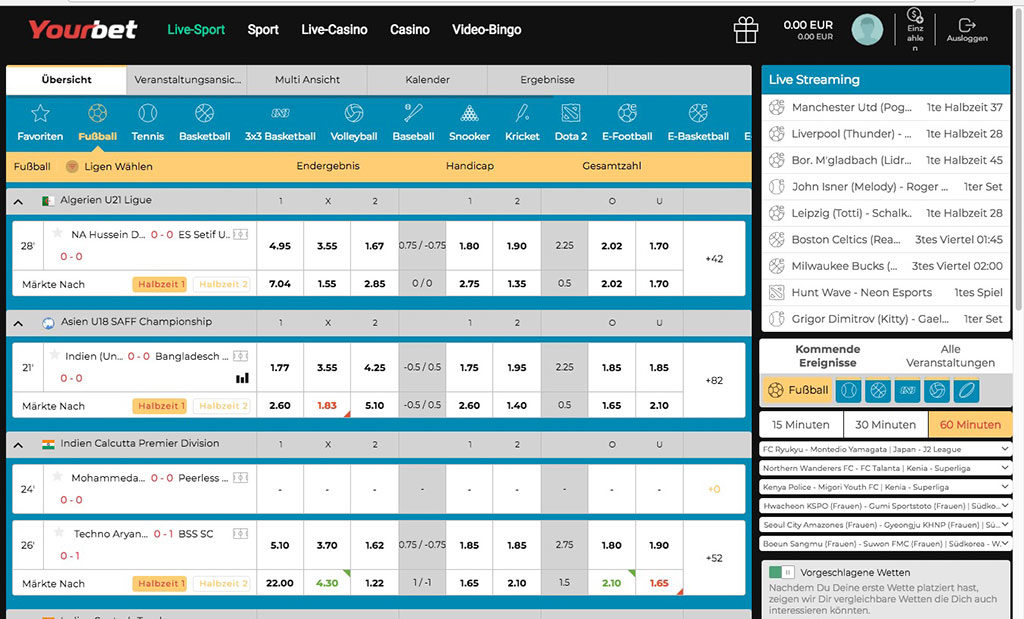The height and width of the screenshot is (619, 1024).
Task: Favorite the Techno Aryan match star
Action: click(x=59, y=532)
